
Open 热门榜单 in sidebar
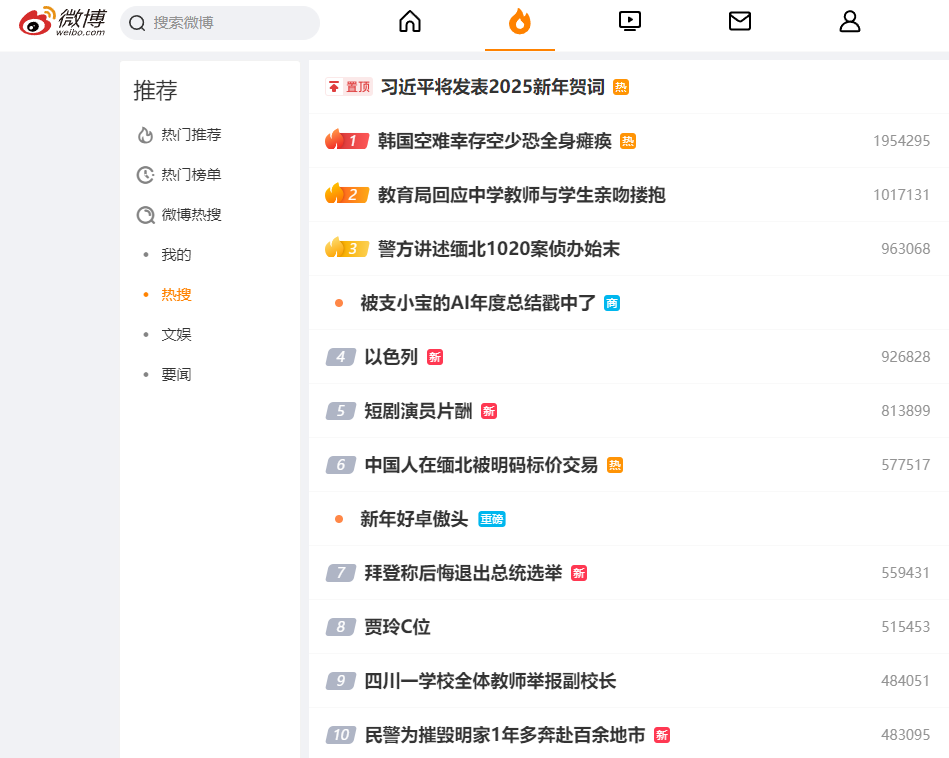[x=191, y=175]
